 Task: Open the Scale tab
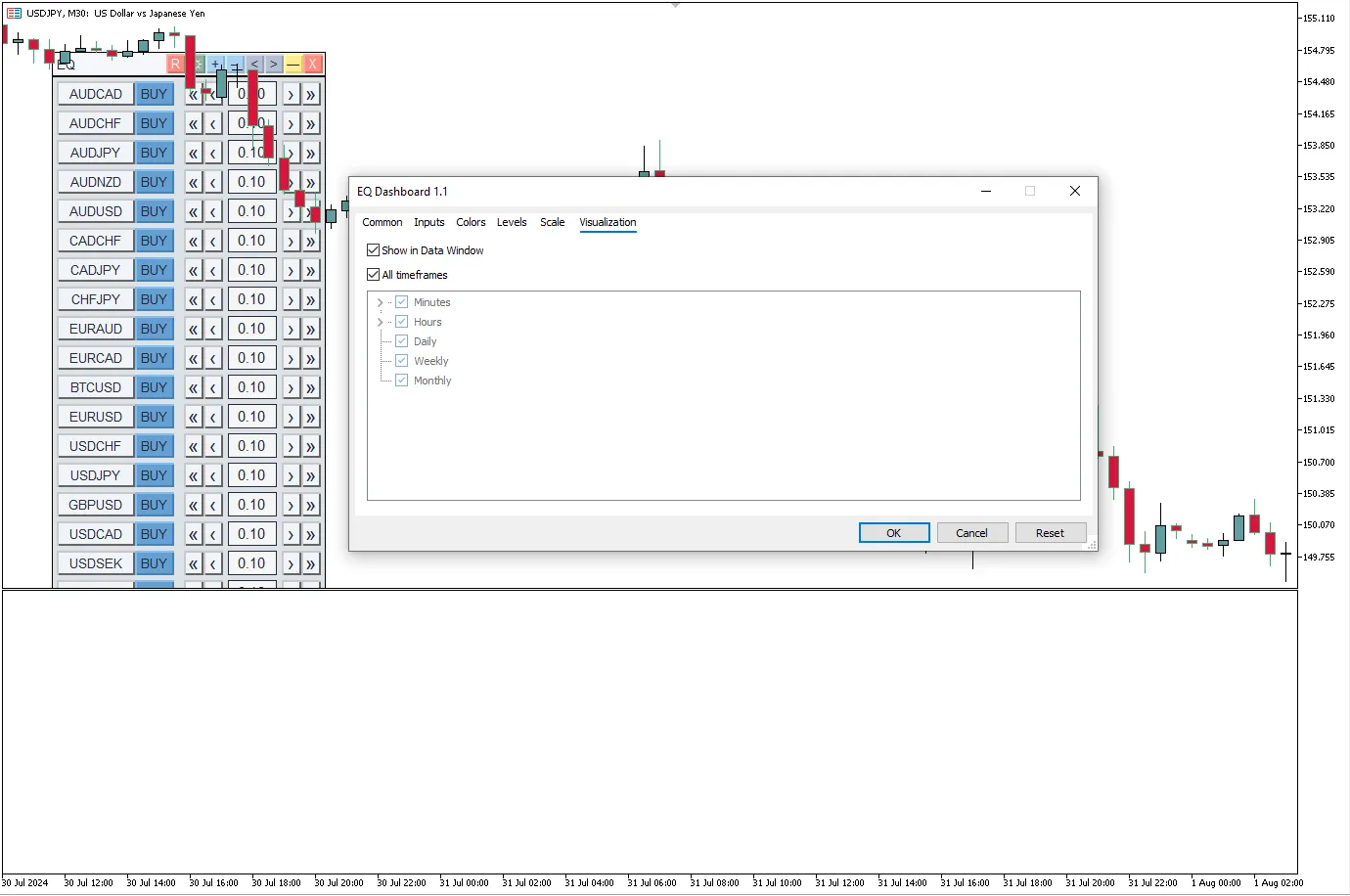[553, 222]
